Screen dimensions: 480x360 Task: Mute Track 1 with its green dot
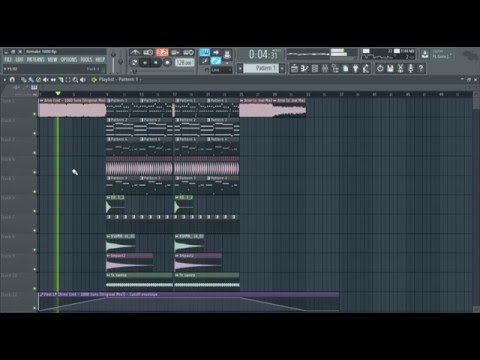coord(35,114)
